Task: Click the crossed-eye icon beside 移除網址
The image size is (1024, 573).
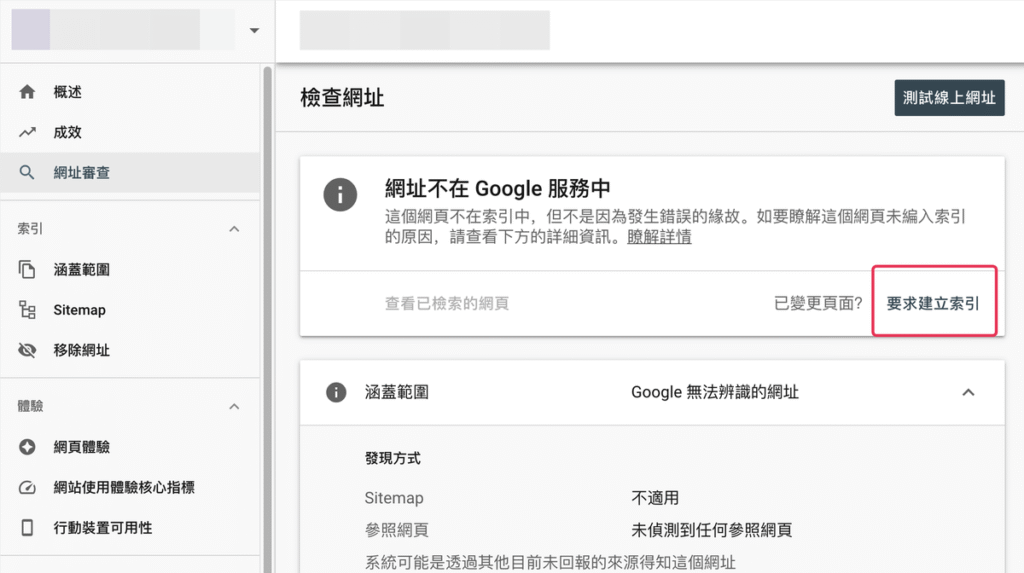Action: click(x=27, y=350)
